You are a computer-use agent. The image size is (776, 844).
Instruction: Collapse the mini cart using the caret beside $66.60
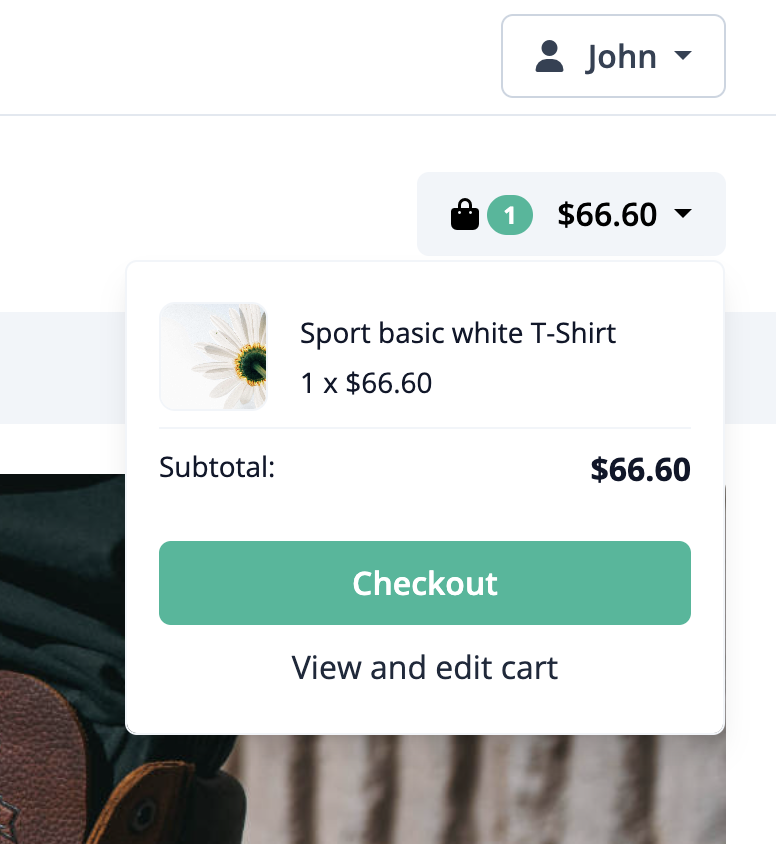pyautogui.click(x=682, y=213)
